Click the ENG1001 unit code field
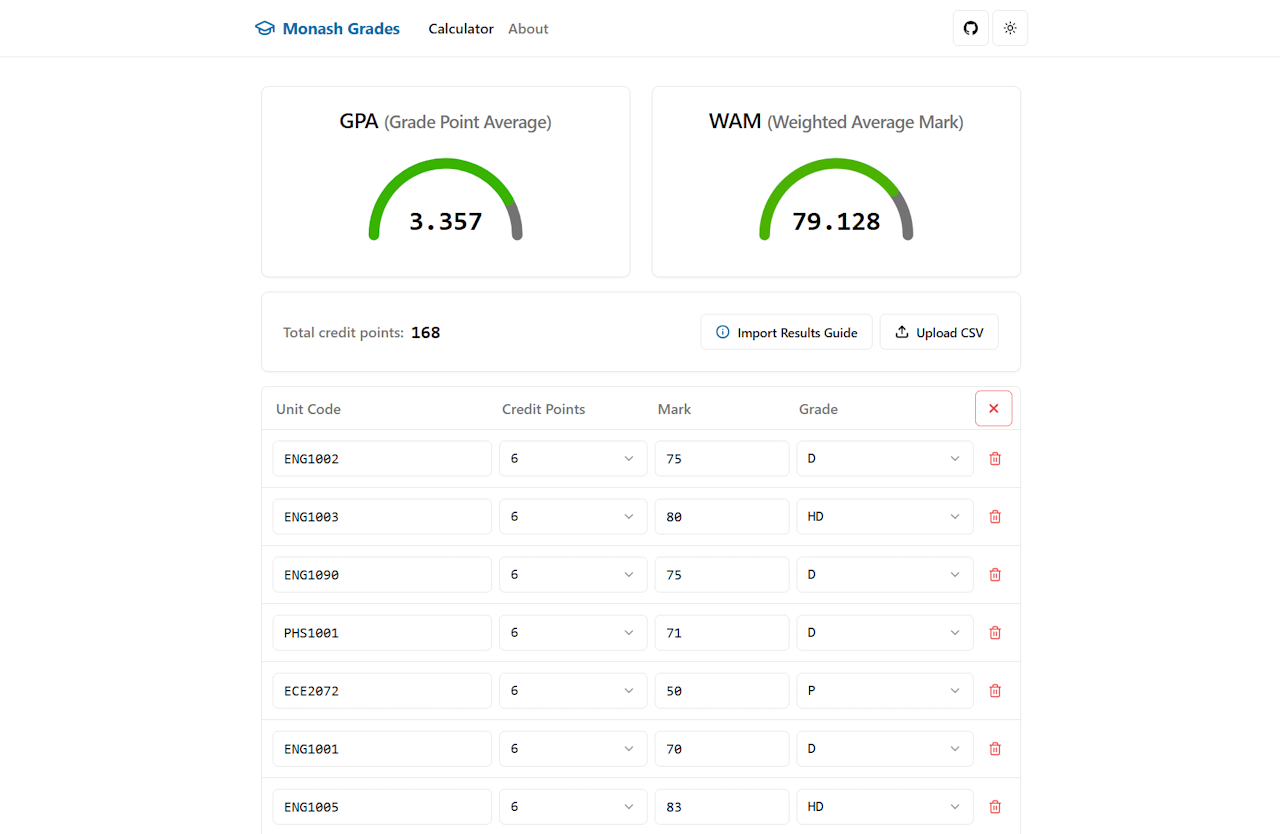 pos(382,749)
